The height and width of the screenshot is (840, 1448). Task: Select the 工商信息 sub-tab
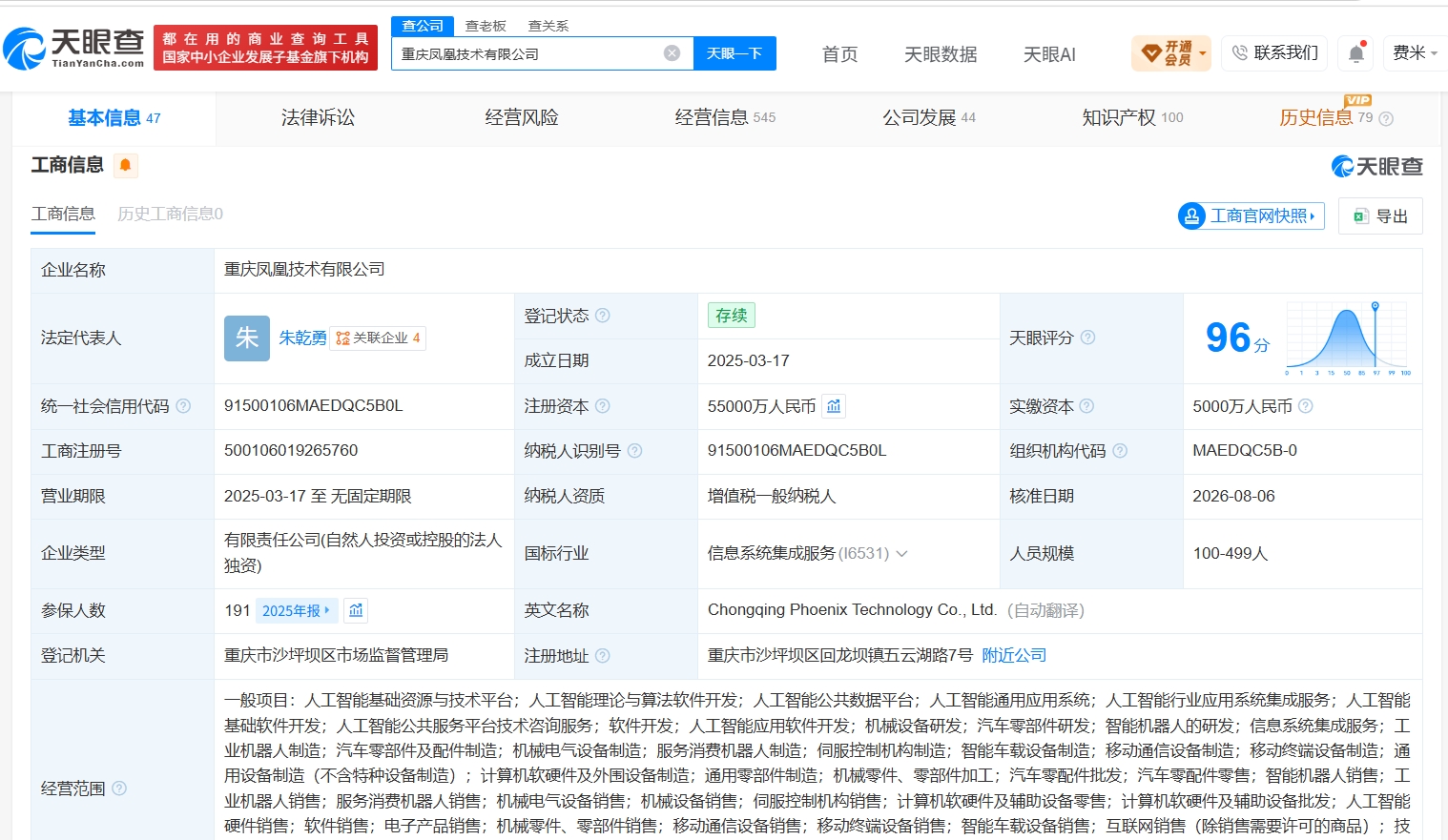63,214
